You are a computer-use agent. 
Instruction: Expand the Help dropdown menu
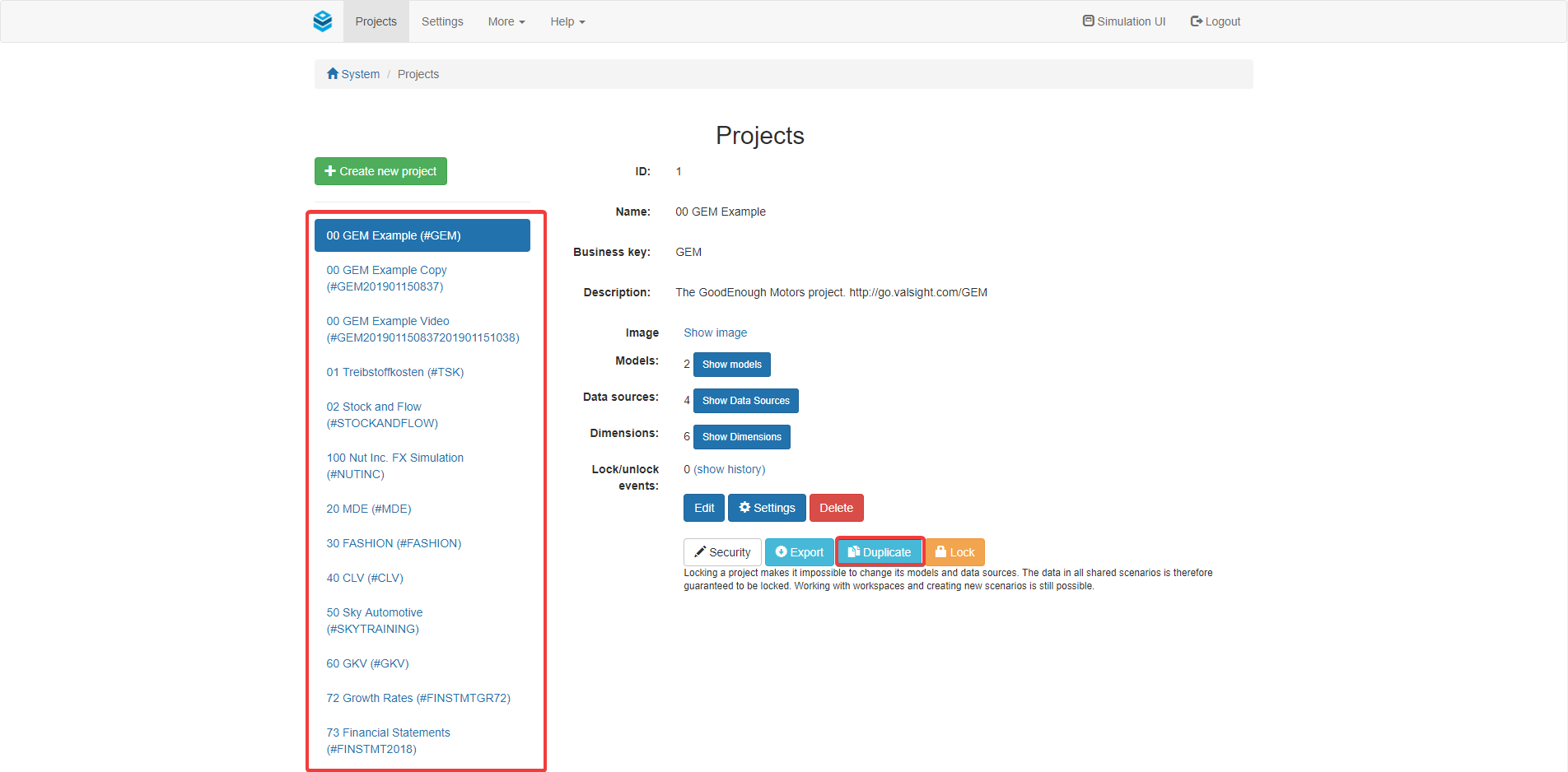[x=567, y=21]
